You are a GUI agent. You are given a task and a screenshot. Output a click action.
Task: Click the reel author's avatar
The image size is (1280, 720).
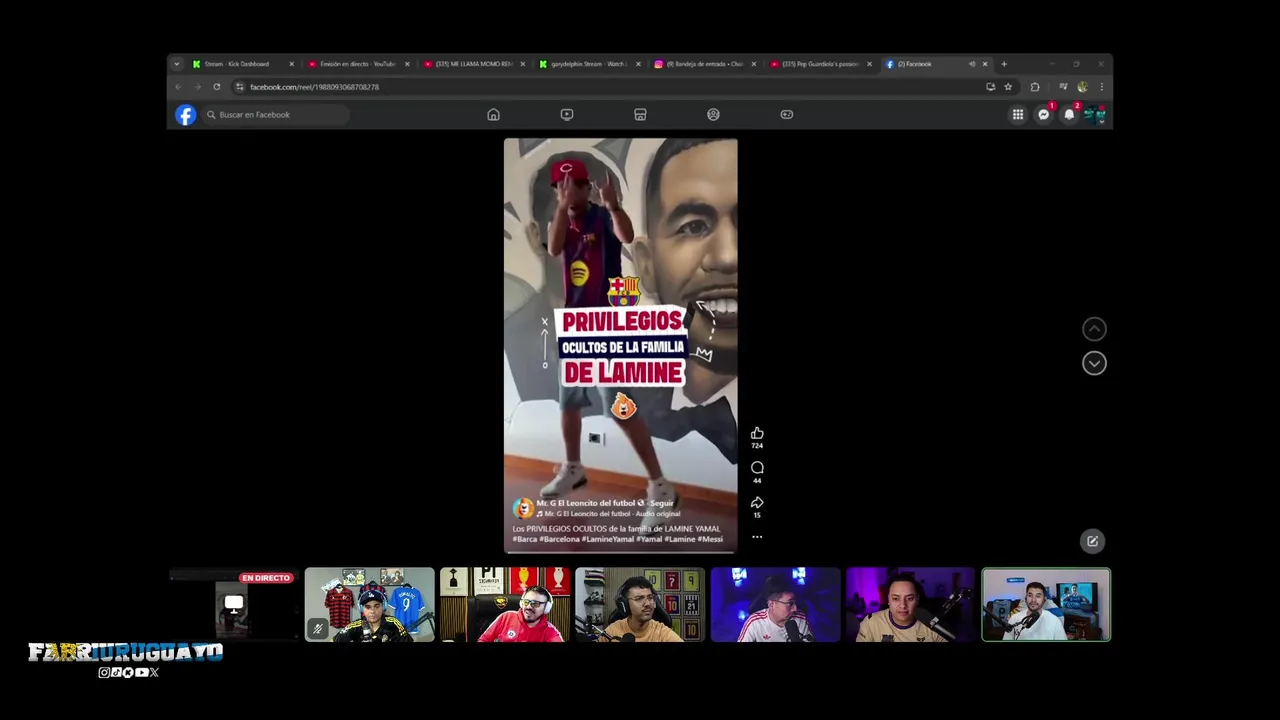coord(523,508)
